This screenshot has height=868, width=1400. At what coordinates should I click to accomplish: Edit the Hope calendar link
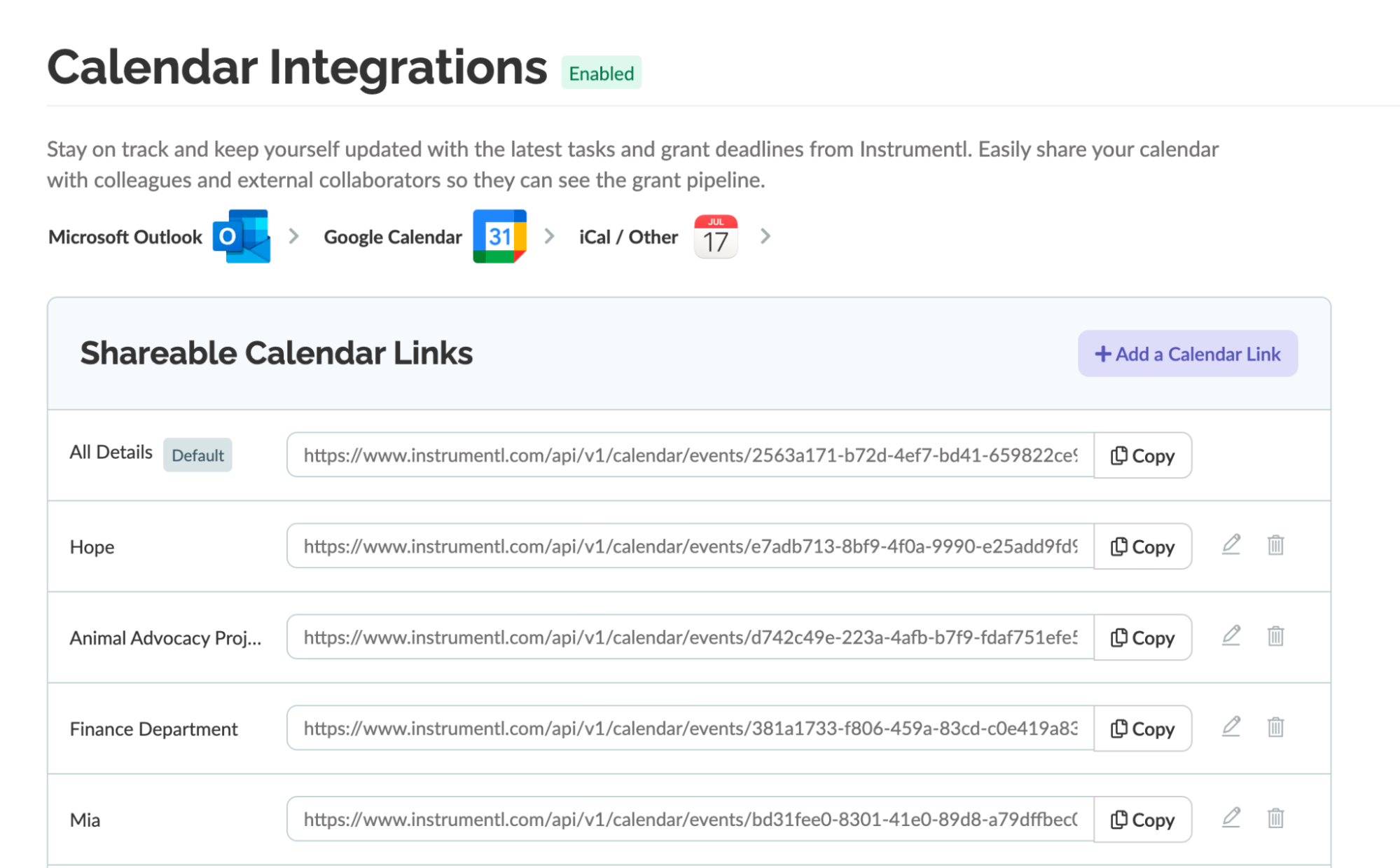click(x=1231, y=545)
